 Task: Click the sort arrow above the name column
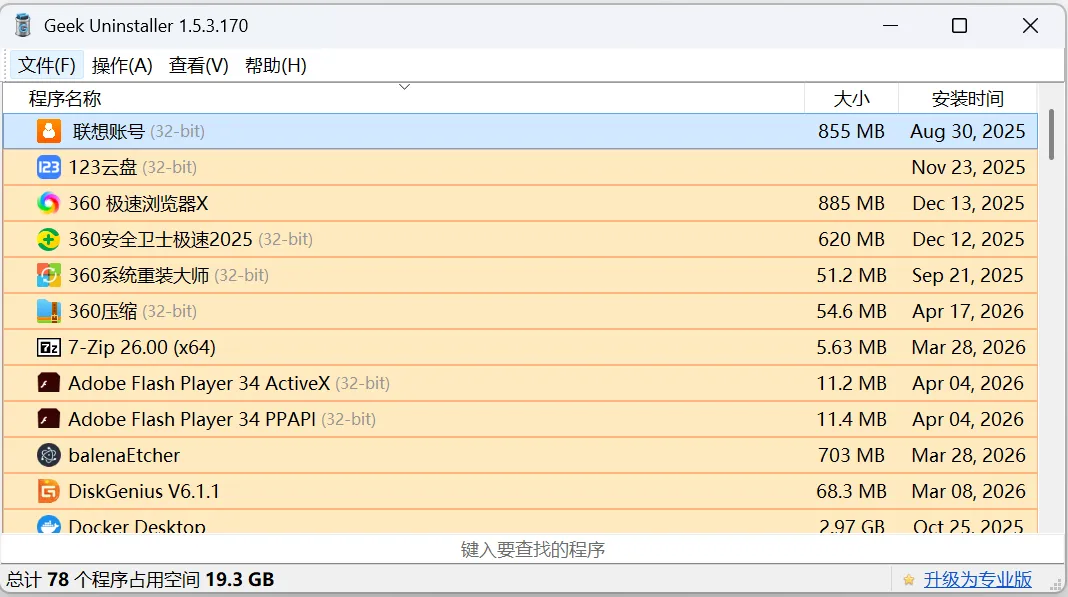click(x=404, y=87)
